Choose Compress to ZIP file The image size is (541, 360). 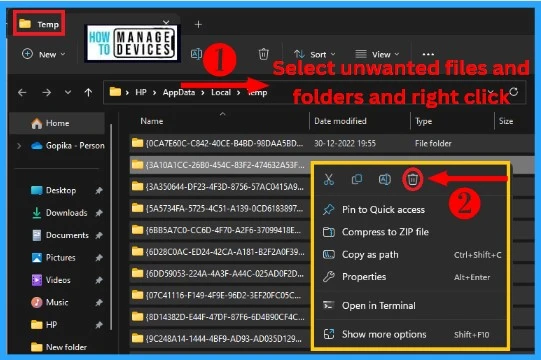[x=412, y=232]
